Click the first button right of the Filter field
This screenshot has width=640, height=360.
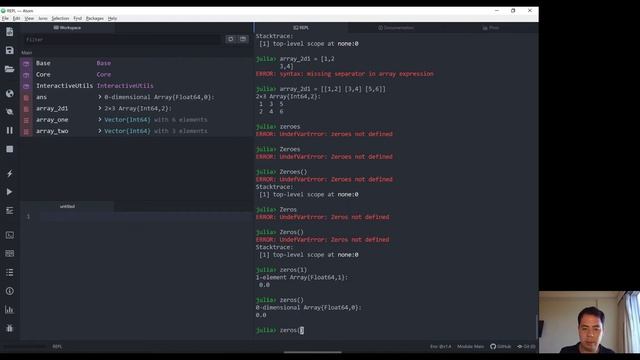[231, 39]
